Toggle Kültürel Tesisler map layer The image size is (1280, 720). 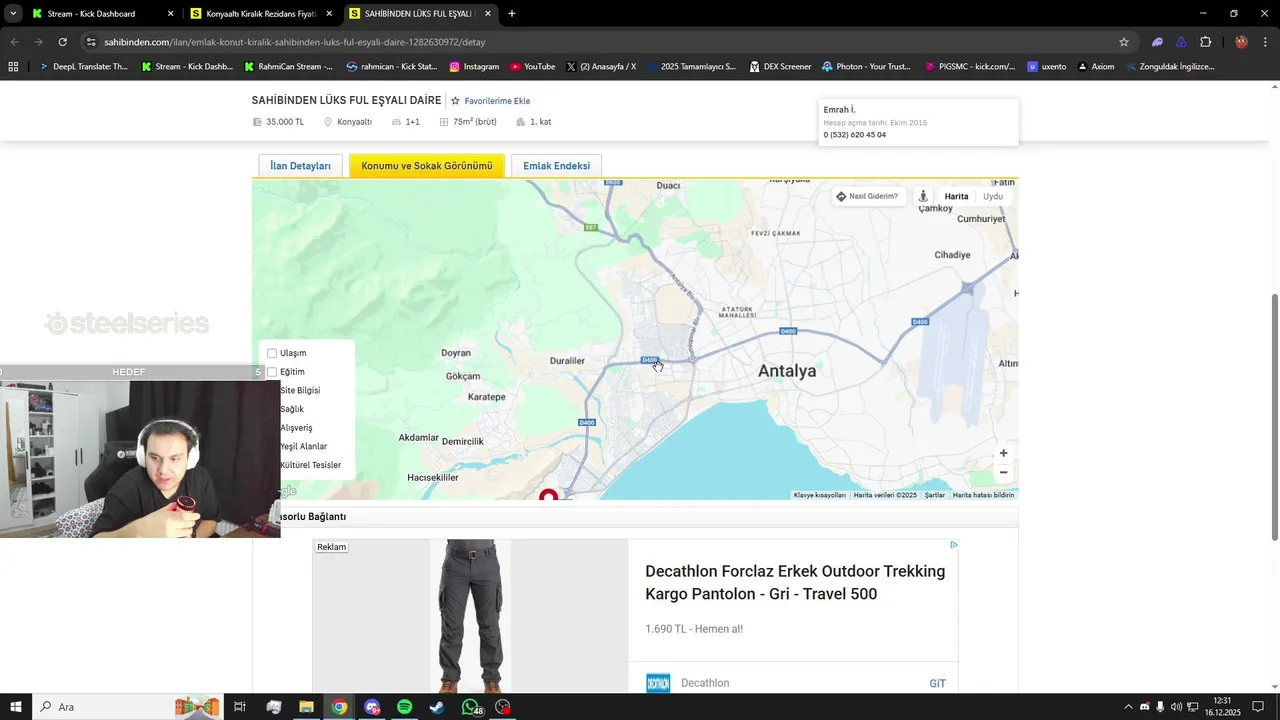click(310, 465)
